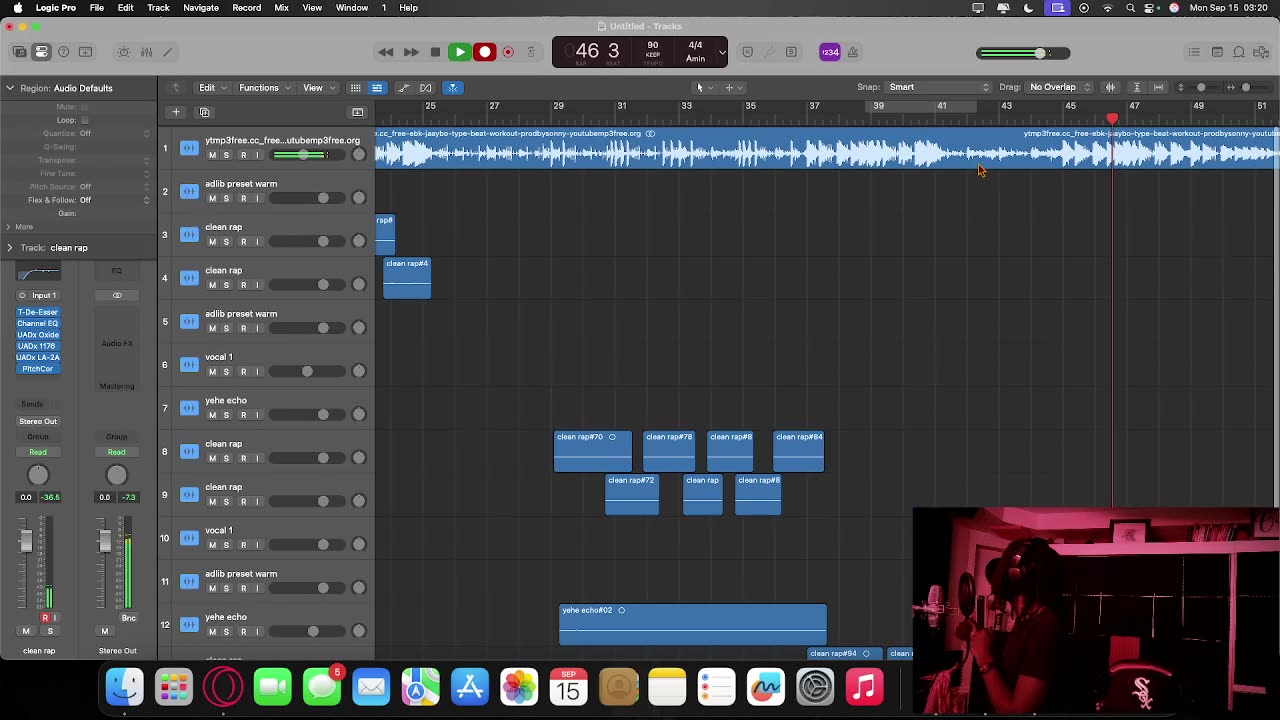Open Music app in the Dock
Image resolution: width=1280 pixels, height=720 pixels.
pyautogui.click(x=864, y=687)
